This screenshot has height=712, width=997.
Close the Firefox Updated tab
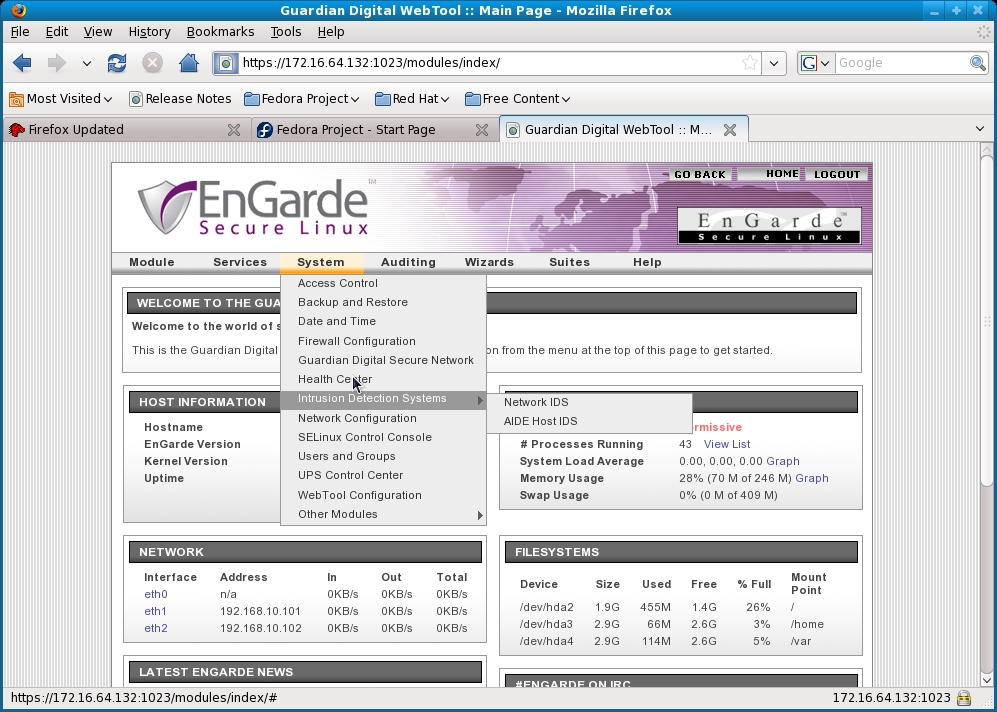(x=234, y=130)
